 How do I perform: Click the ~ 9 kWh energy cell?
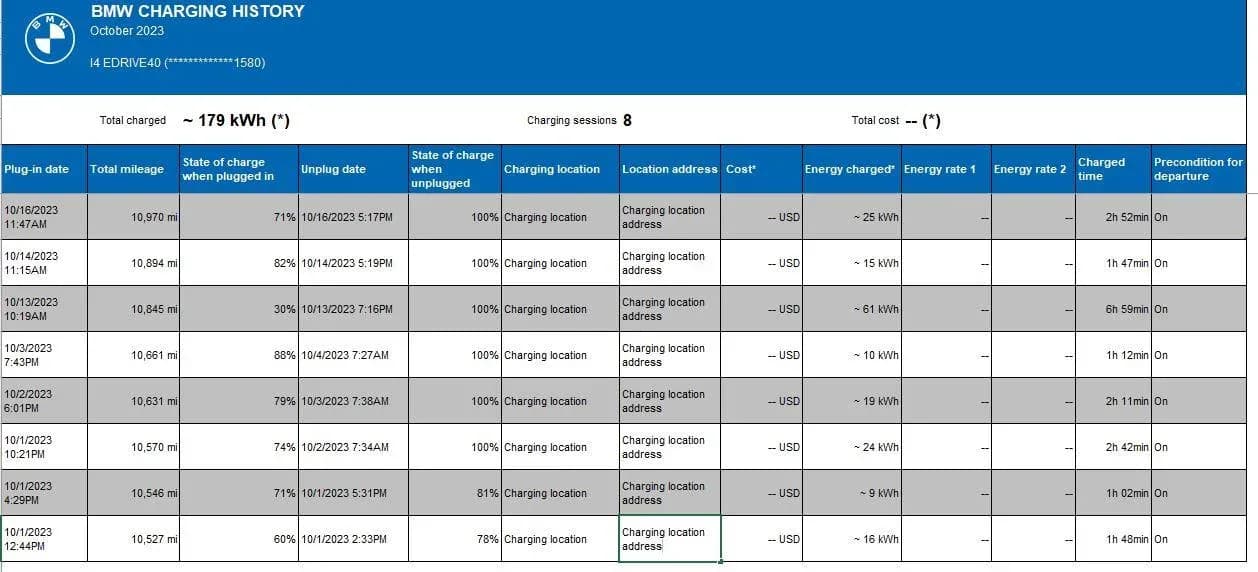(852, 493)
